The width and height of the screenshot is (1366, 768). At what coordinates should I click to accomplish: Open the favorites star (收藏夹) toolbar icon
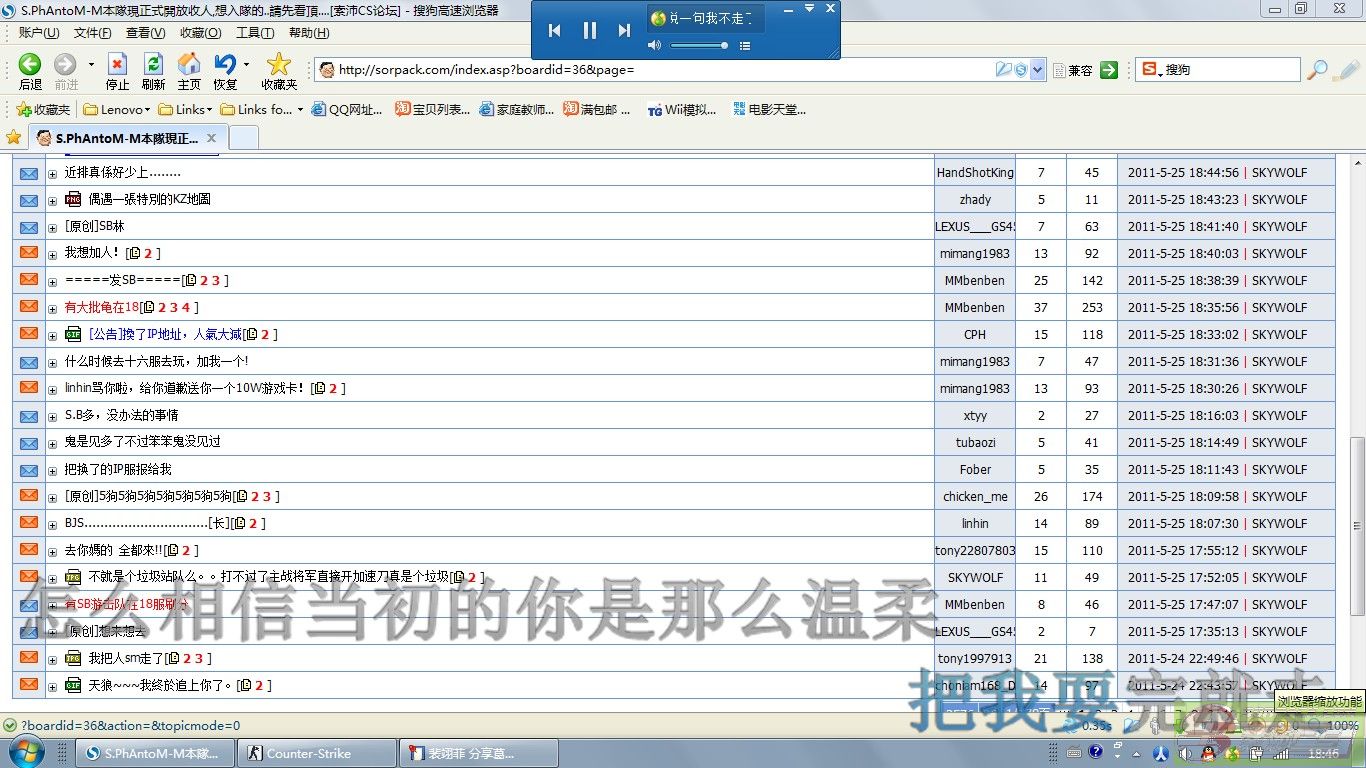[279, 66]
